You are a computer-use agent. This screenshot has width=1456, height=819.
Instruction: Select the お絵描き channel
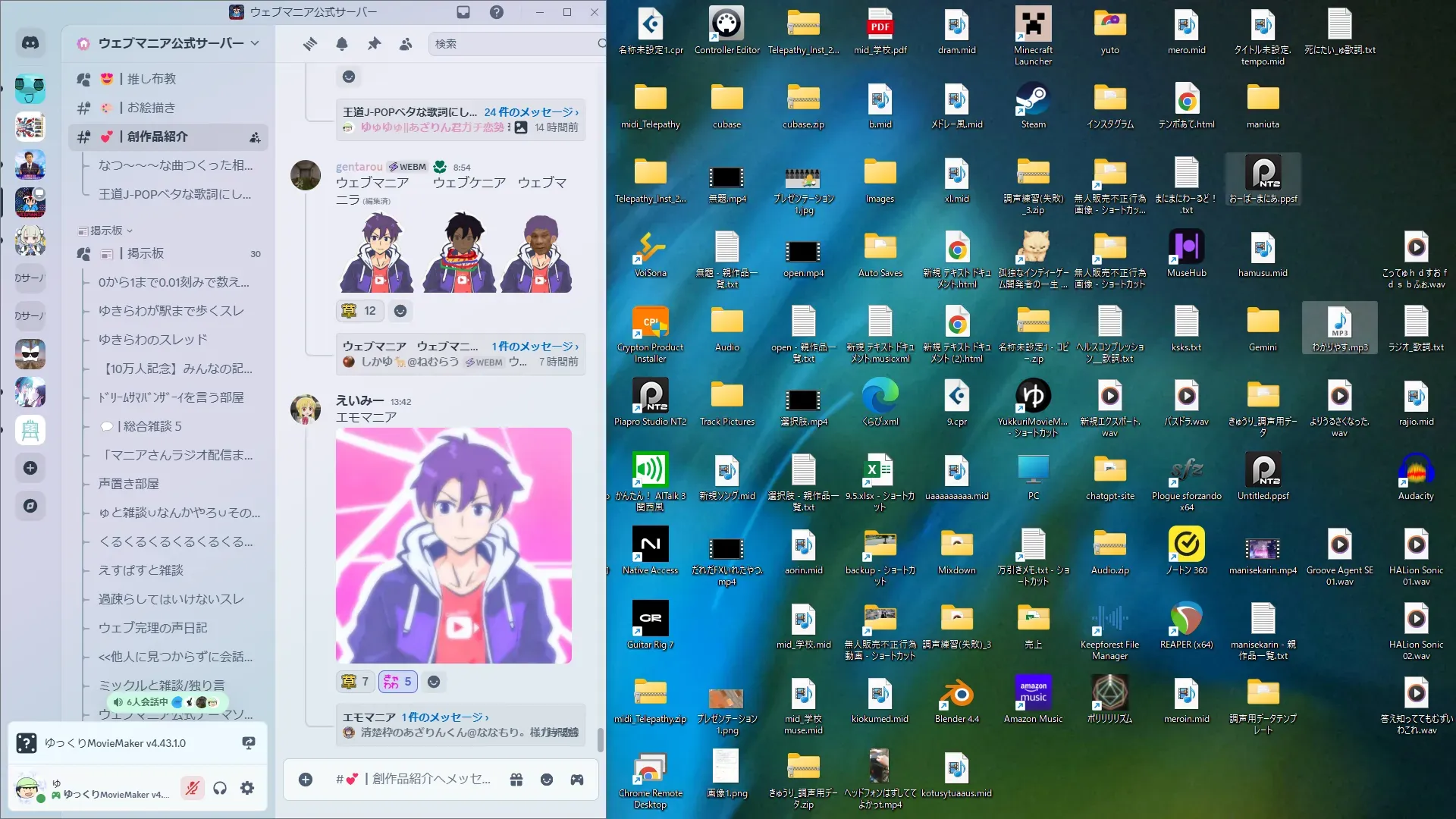[x=151, y=108]
